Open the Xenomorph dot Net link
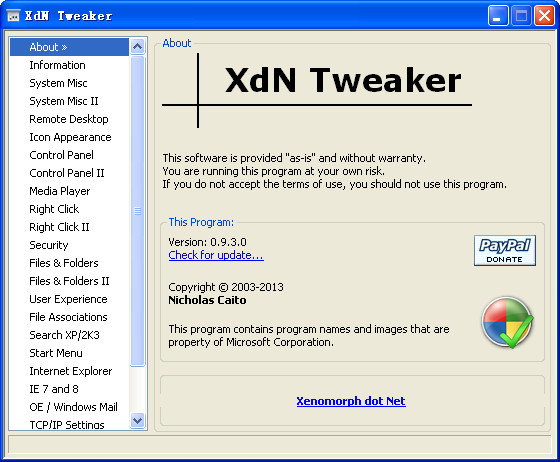The image size is (560, 462). 351,401
